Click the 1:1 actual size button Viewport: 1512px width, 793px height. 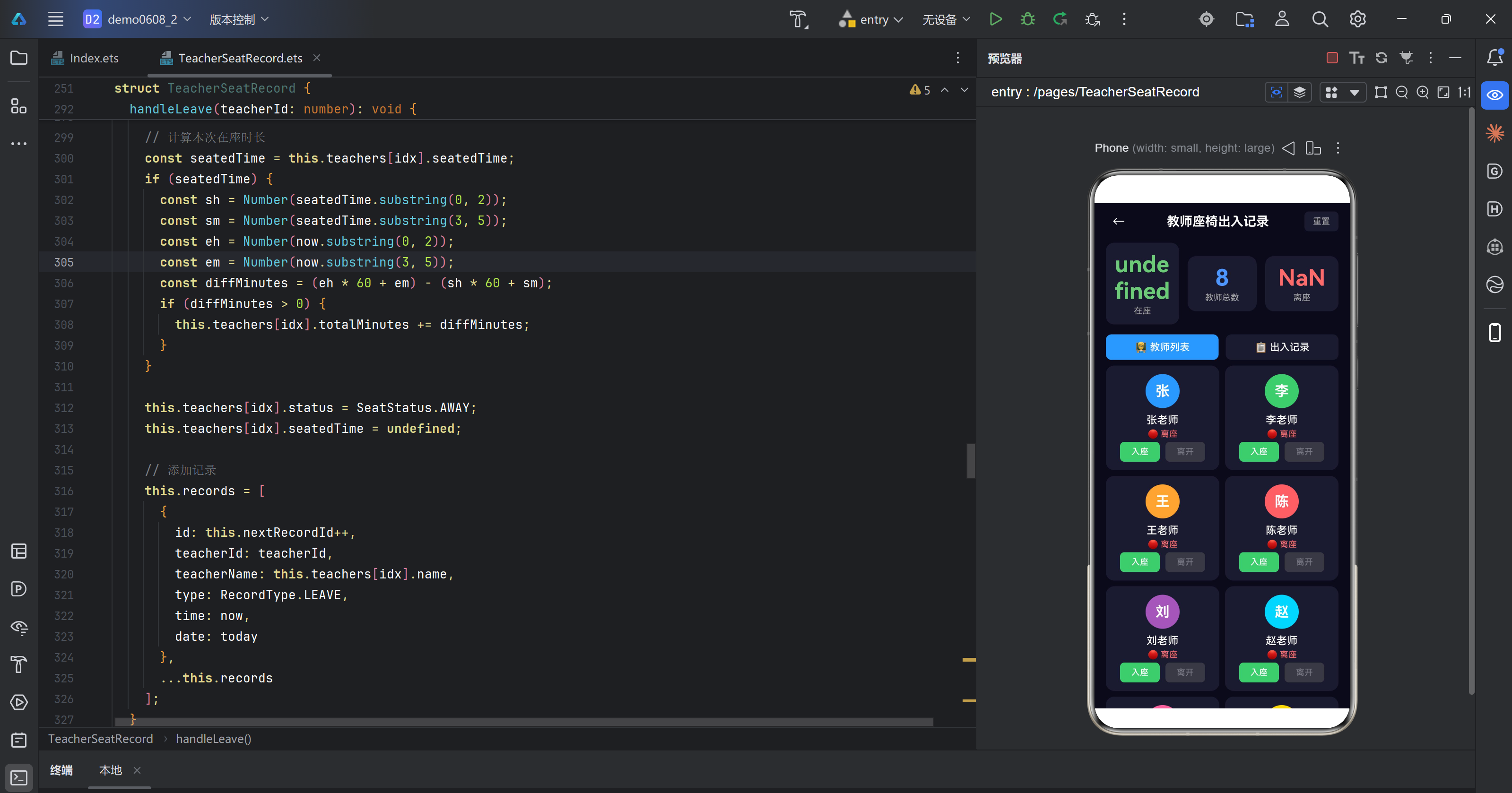click(1464, 92)
